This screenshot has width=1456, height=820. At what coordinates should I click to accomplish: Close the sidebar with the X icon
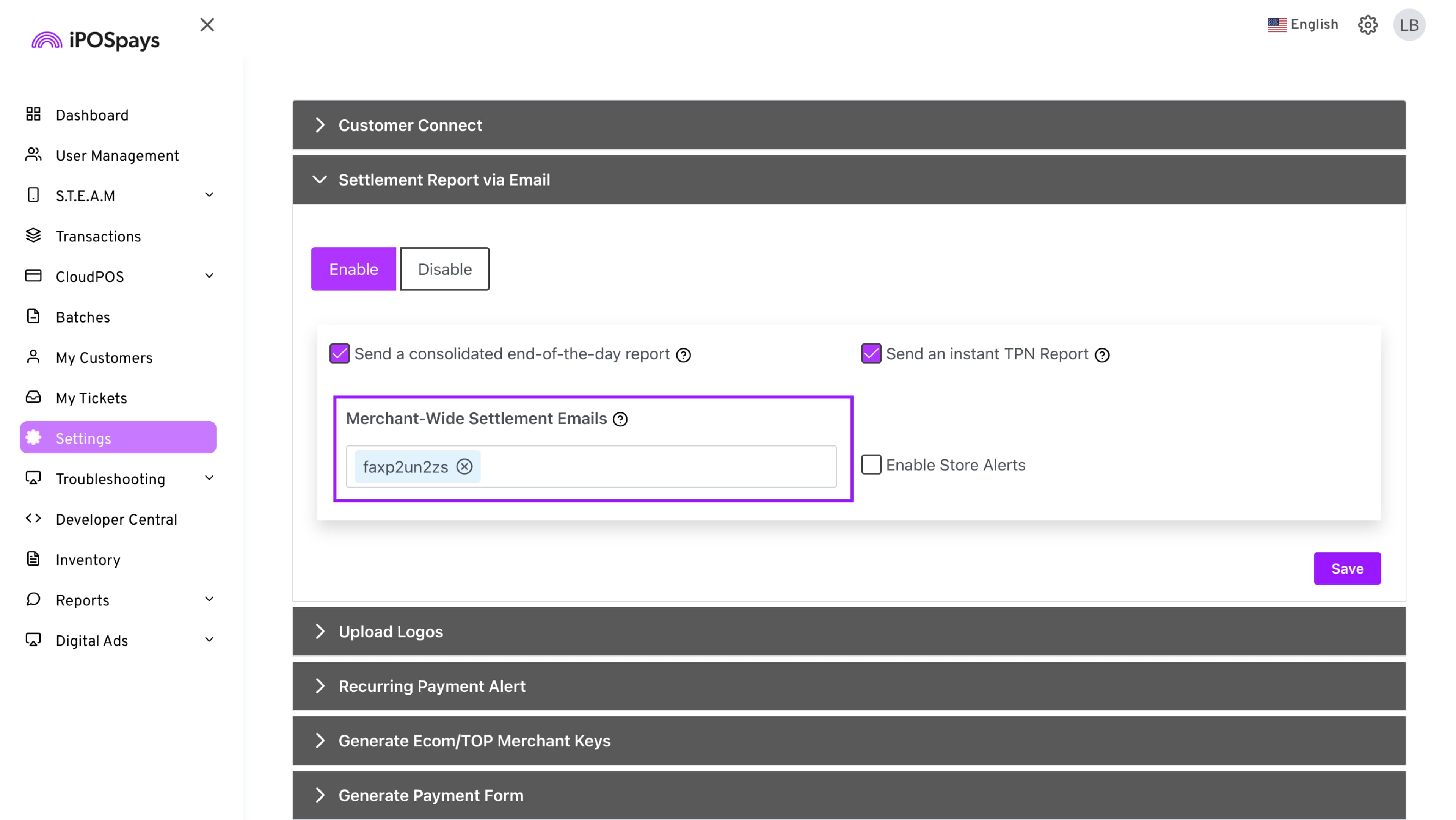point(207,25)
